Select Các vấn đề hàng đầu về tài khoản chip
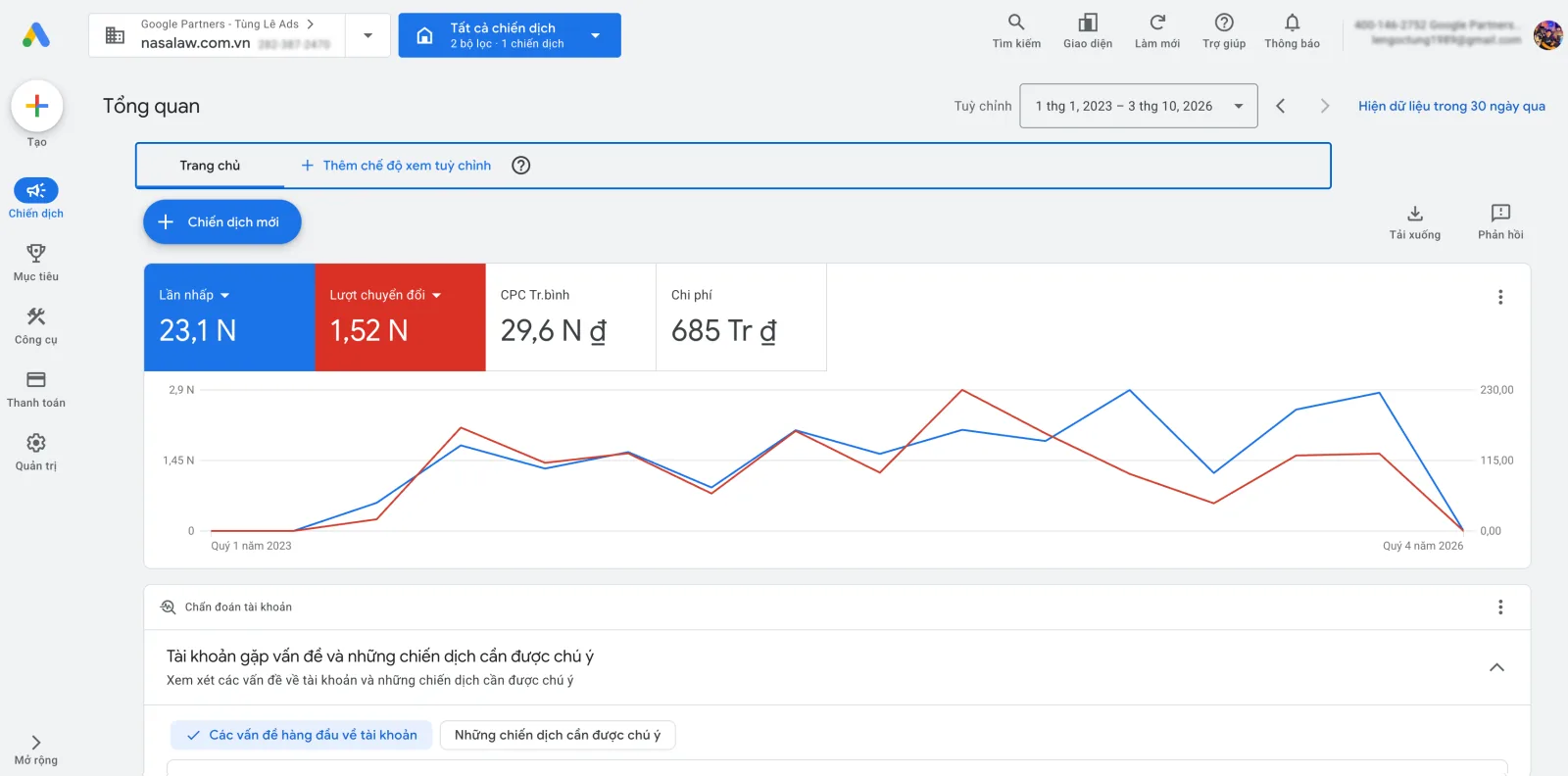The height and width of the screenshot is (776, 1568). [x=302, y=735]
